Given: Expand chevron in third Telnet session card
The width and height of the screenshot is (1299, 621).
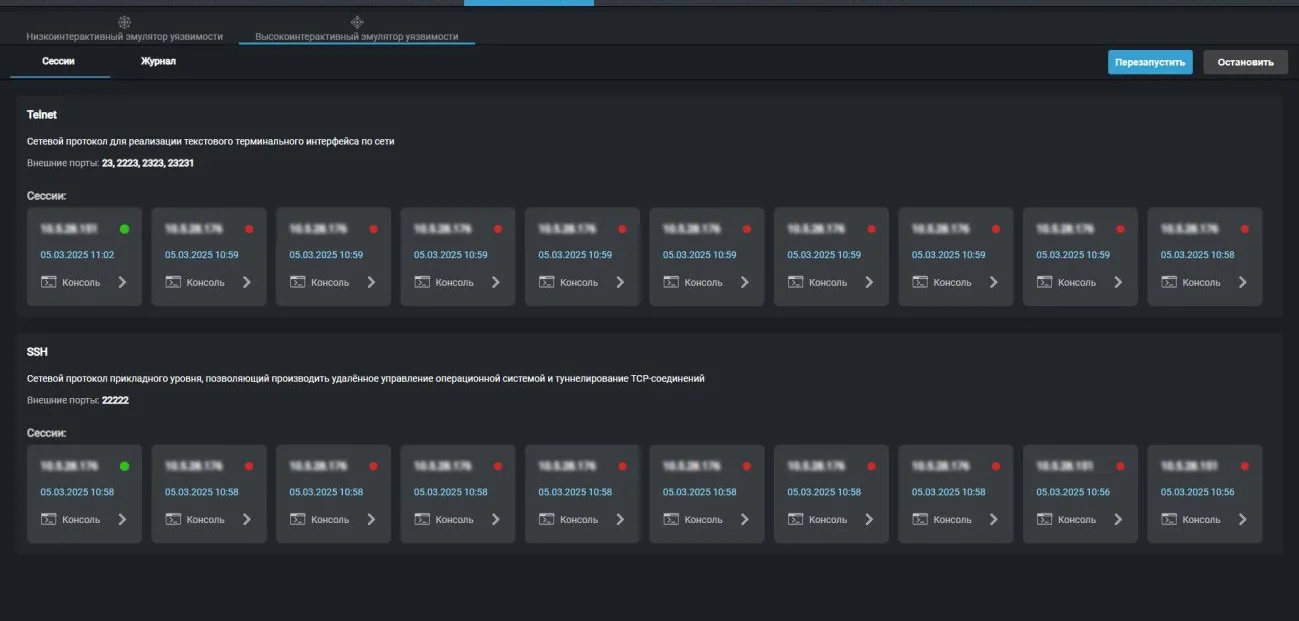Looking at the screenshot, I should (x=371, y=282).
